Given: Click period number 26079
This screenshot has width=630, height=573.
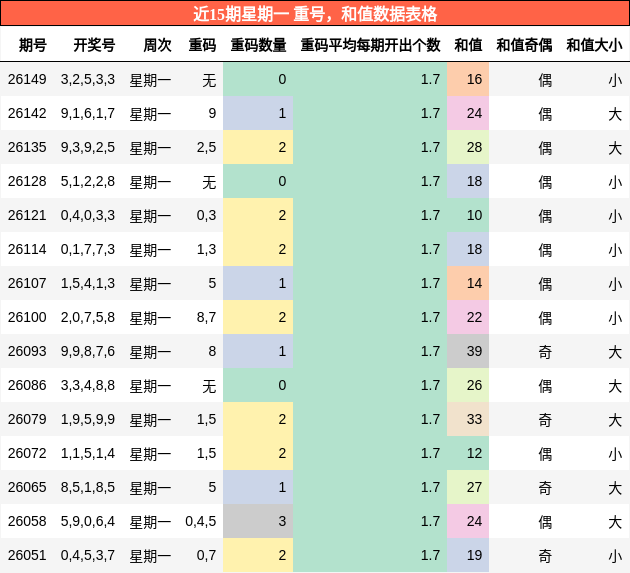Looking at the screenshot, I should click(x=27, y=419).
